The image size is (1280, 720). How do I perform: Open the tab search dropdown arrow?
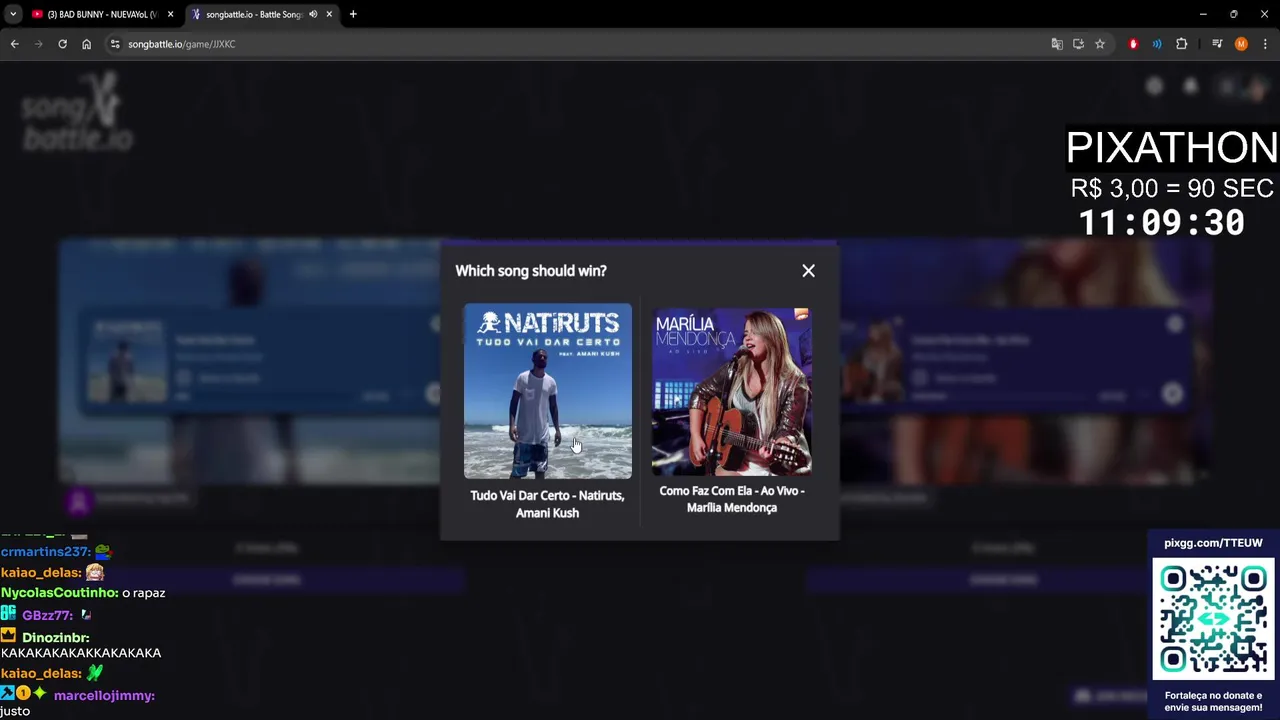tap(13, 14)
